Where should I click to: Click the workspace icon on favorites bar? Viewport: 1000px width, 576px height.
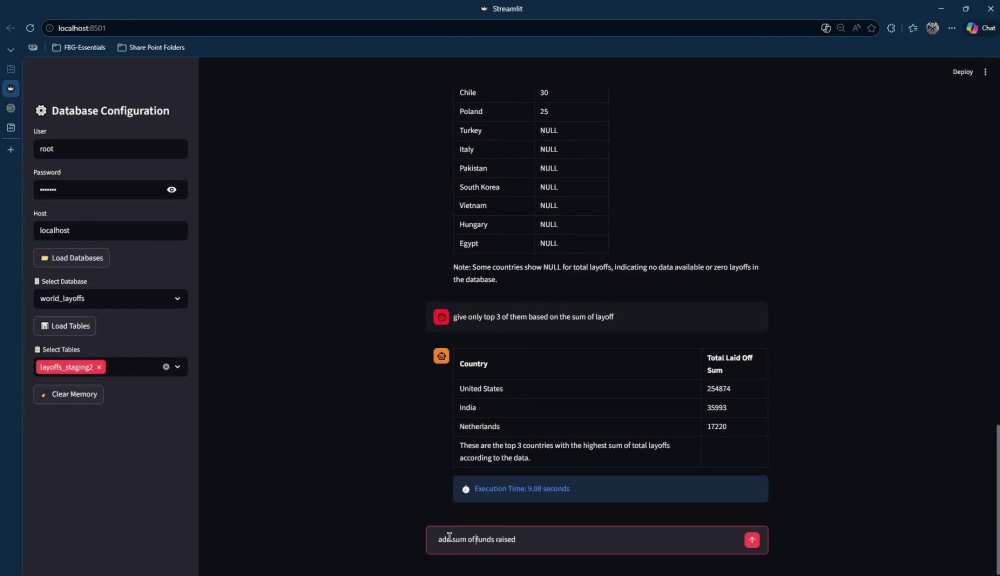pyautogui.click(x=33, y=47)
